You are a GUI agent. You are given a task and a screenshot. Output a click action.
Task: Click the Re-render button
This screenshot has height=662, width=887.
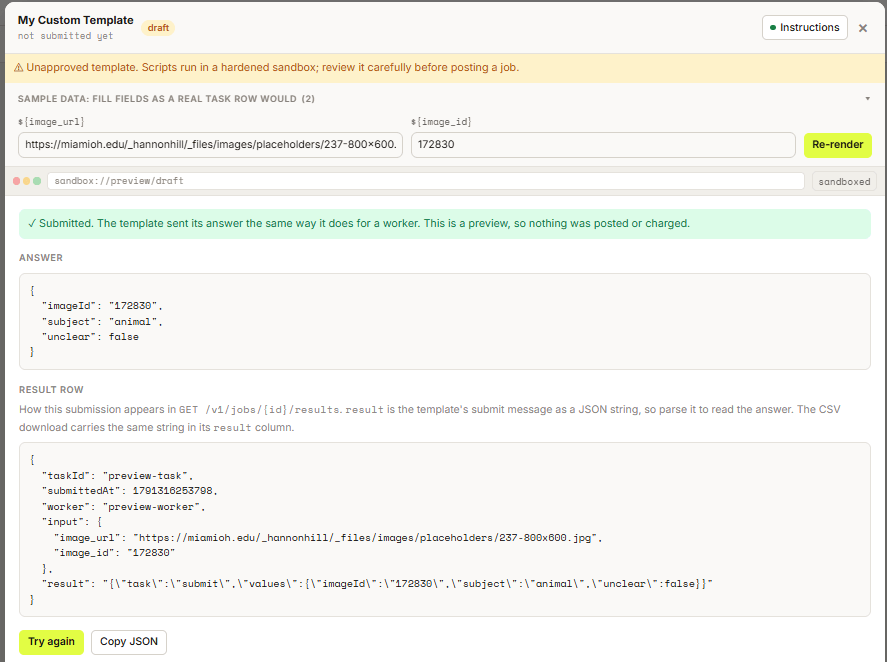pos(837,145)
